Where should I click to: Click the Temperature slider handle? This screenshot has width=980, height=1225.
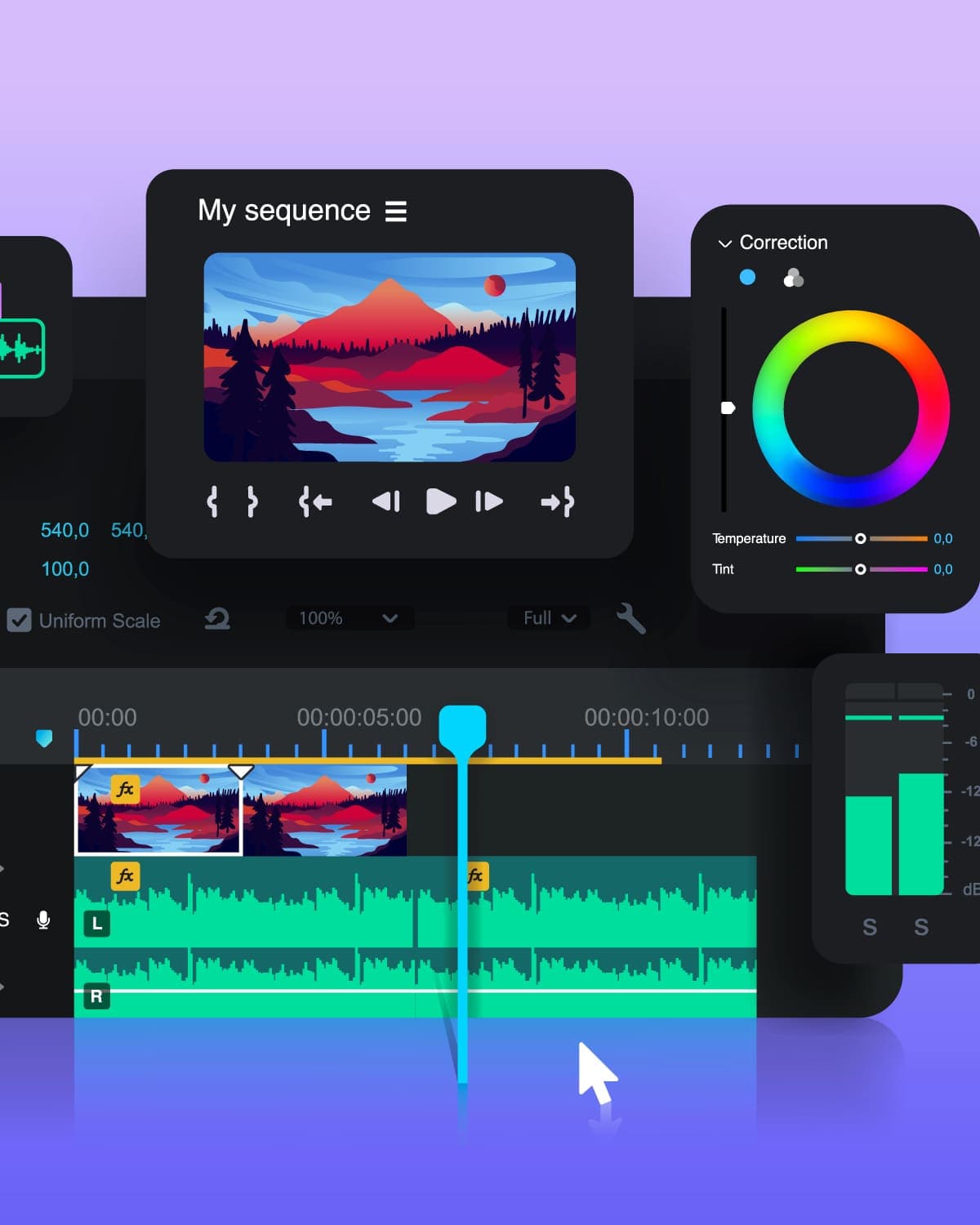pyautogui.click(x=860, y=539)
